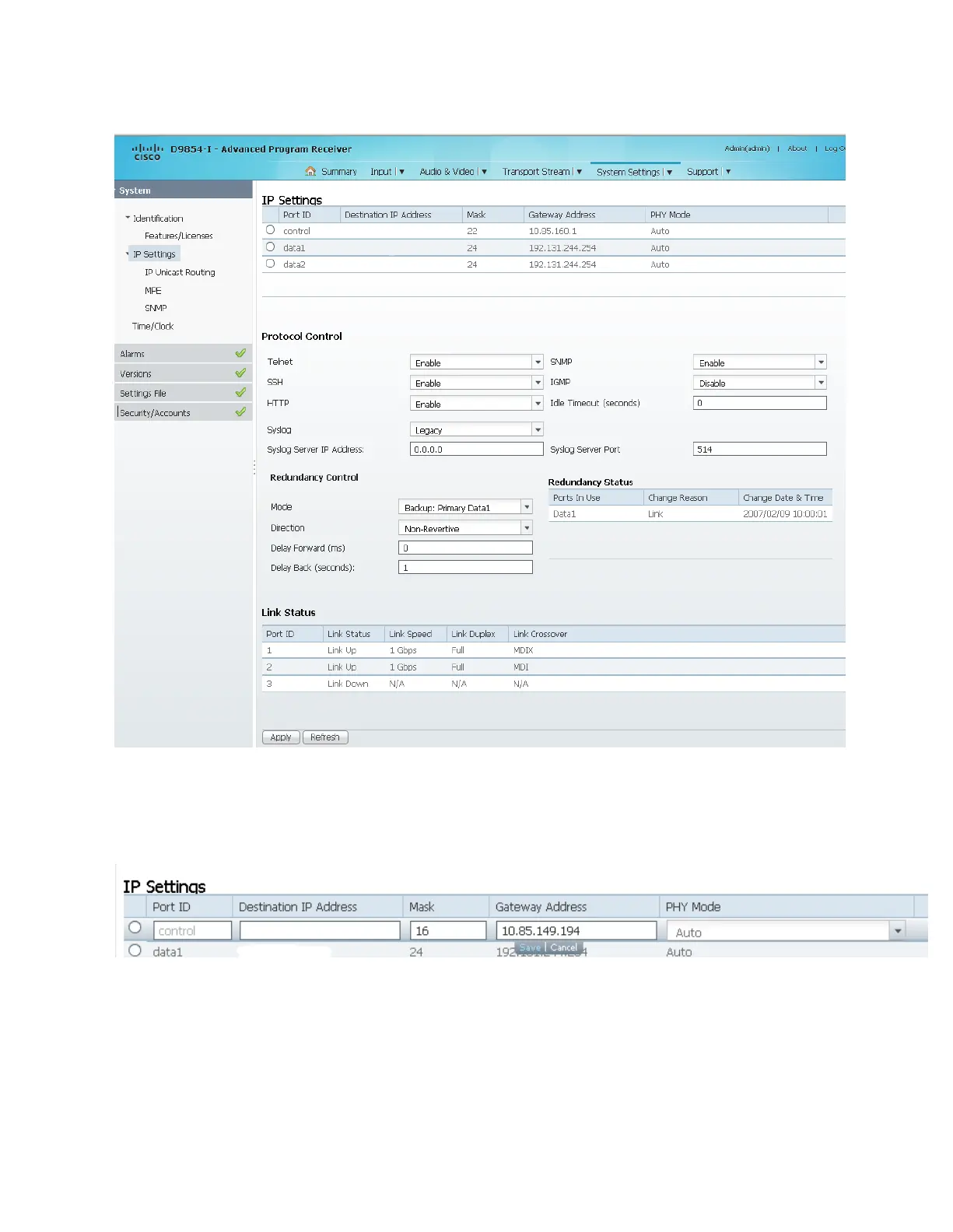Click the Syslog Server IP Address field
The image size is (953, 1232).
(x=476, y=449)
